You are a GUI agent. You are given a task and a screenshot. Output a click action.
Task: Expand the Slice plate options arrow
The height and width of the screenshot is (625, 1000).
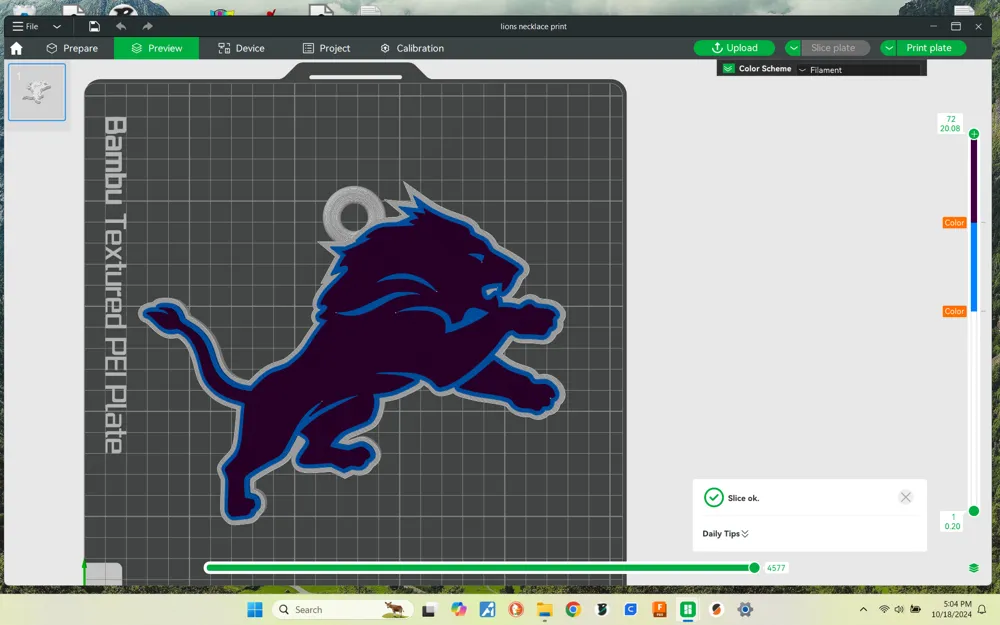coord(793,48)
